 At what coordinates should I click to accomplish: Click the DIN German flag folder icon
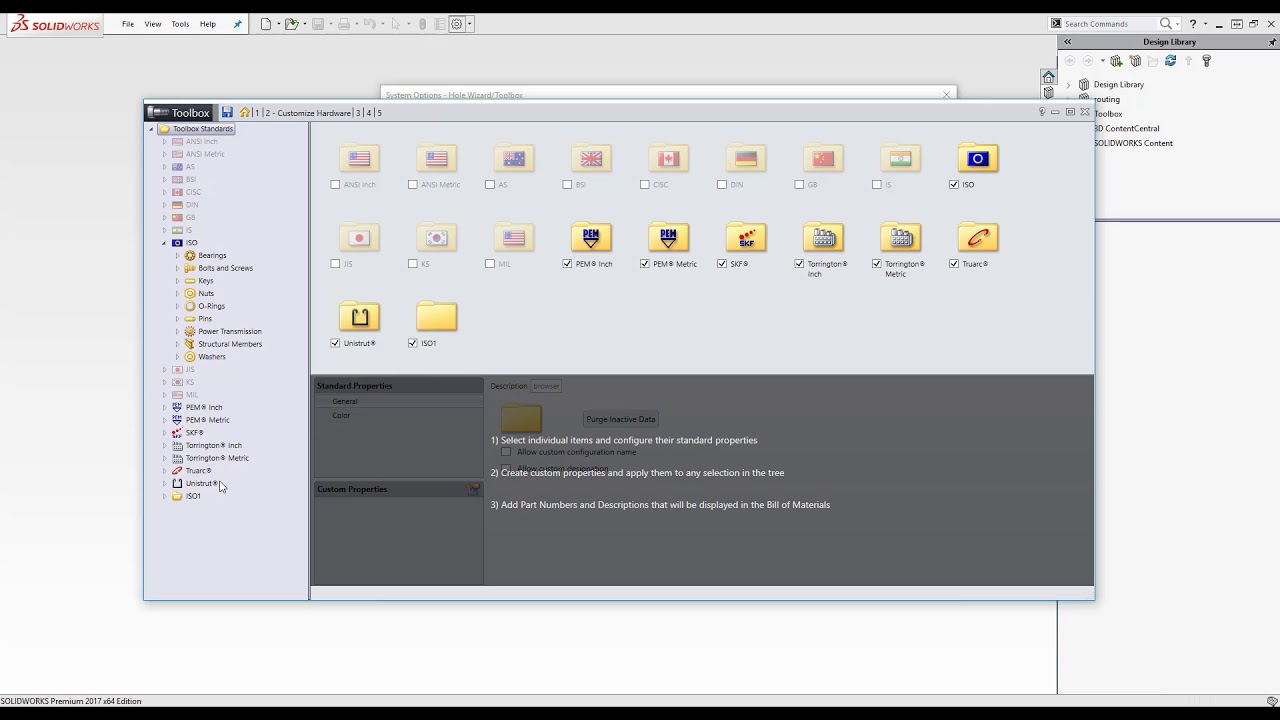(x=746, y=158)
